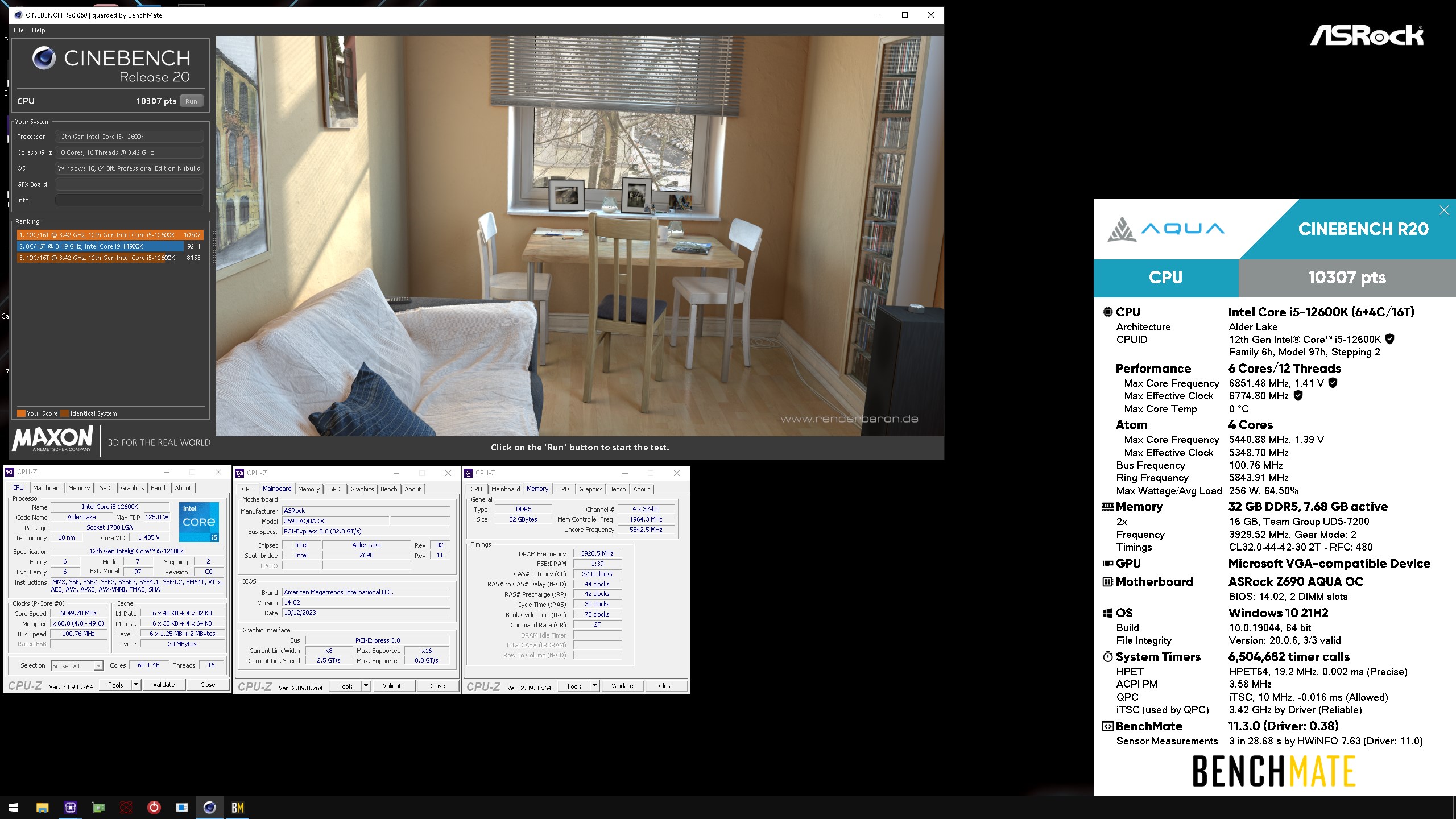Viewport: 1456px width, 819px height.
Task: Open About tab in CPU-Z Memory window
Action: point(642,489)
